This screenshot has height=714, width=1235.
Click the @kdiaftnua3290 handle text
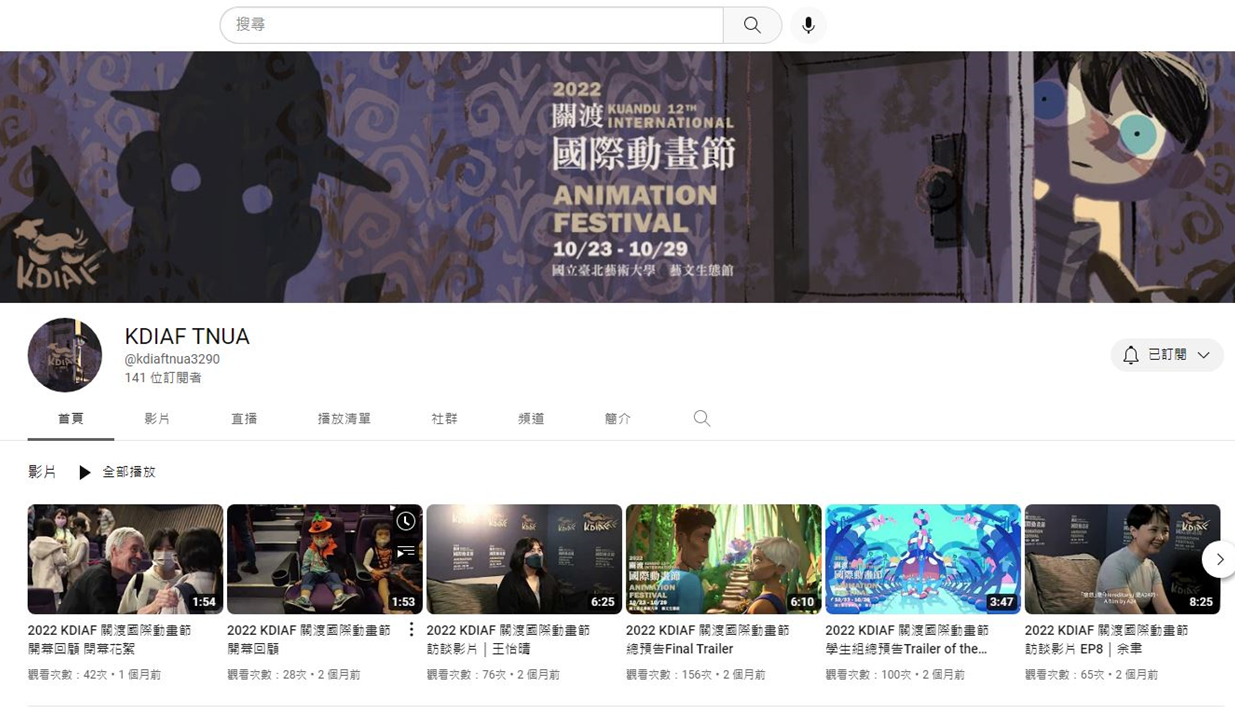(x=172, y=359)
